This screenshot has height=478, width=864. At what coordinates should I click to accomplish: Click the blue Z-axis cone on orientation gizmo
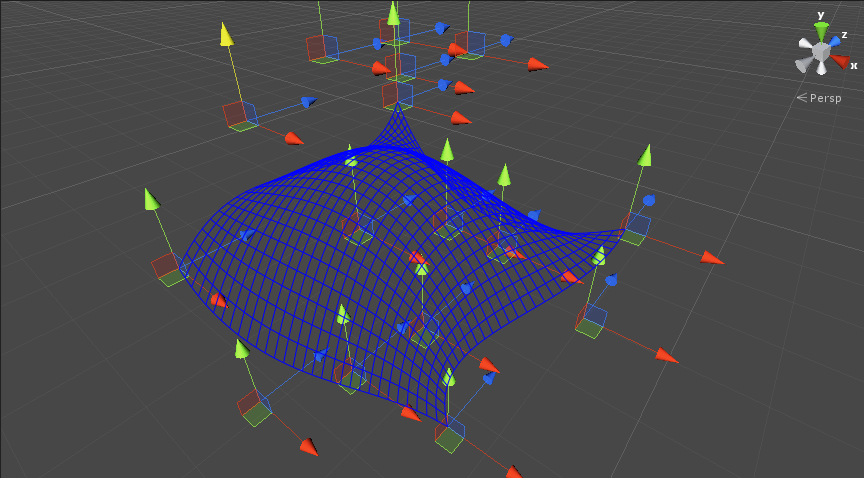coord(835,40)
